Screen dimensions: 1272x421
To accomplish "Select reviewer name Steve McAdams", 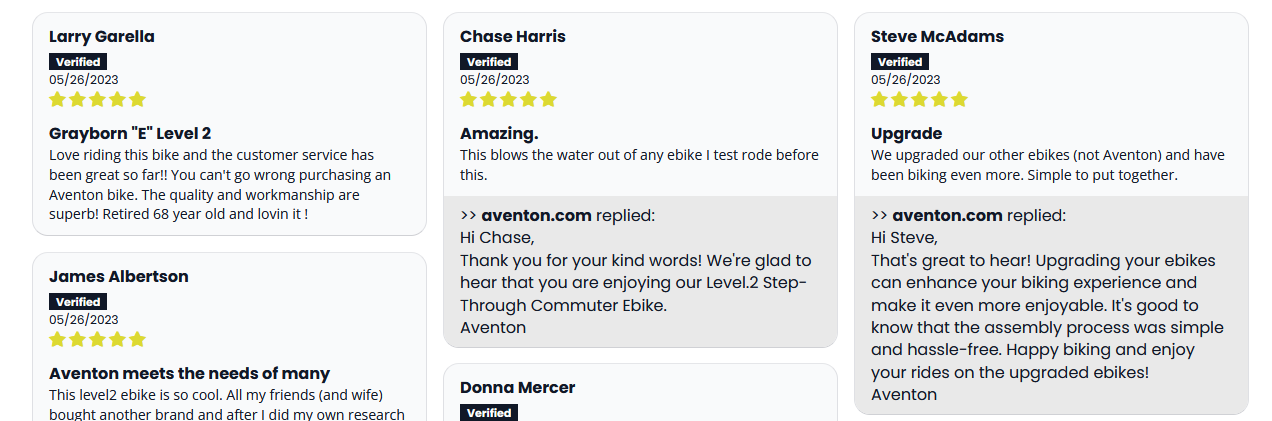I will click(937, 37).
